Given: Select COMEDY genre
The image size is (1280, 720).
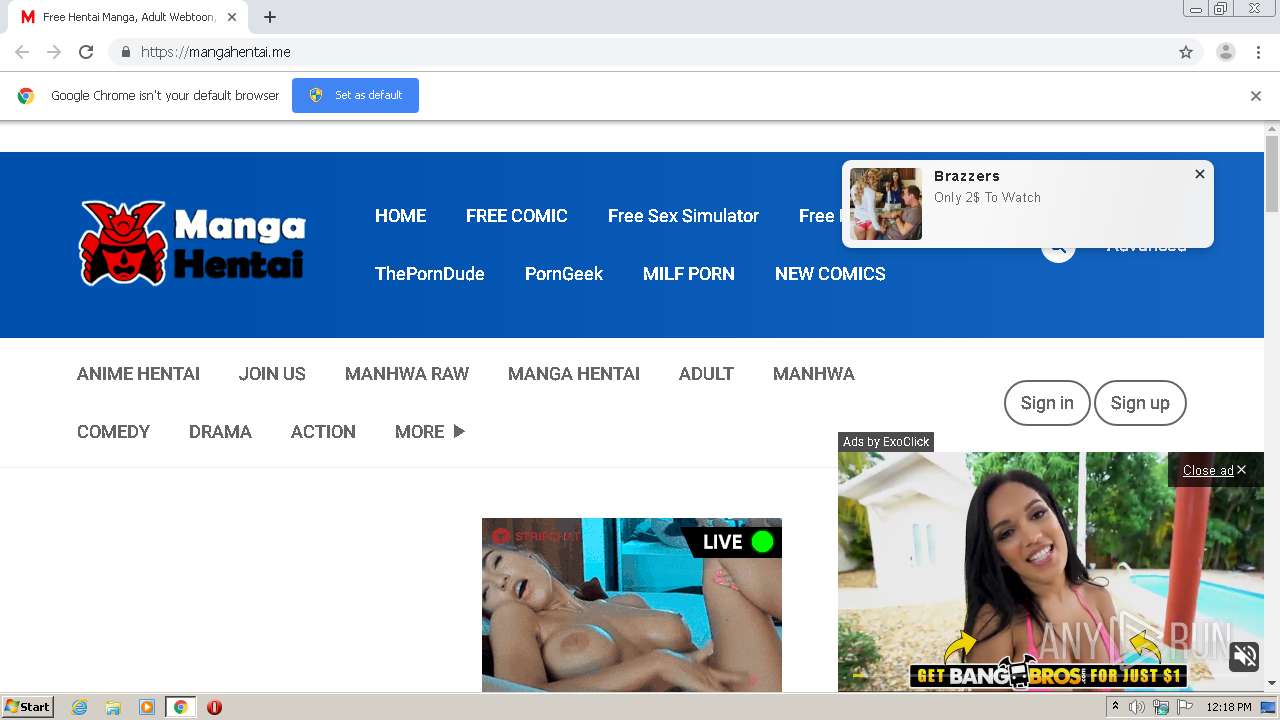Looking at the screenshot, I should 113,432.
